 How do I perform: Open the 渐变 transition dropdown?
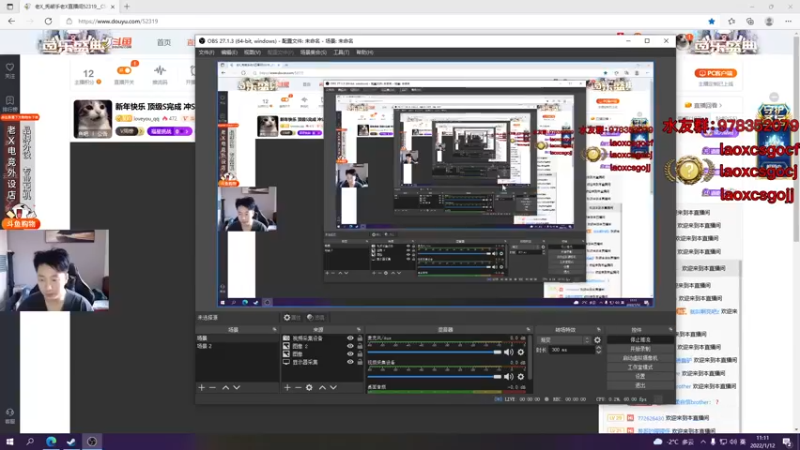[565, 340]
